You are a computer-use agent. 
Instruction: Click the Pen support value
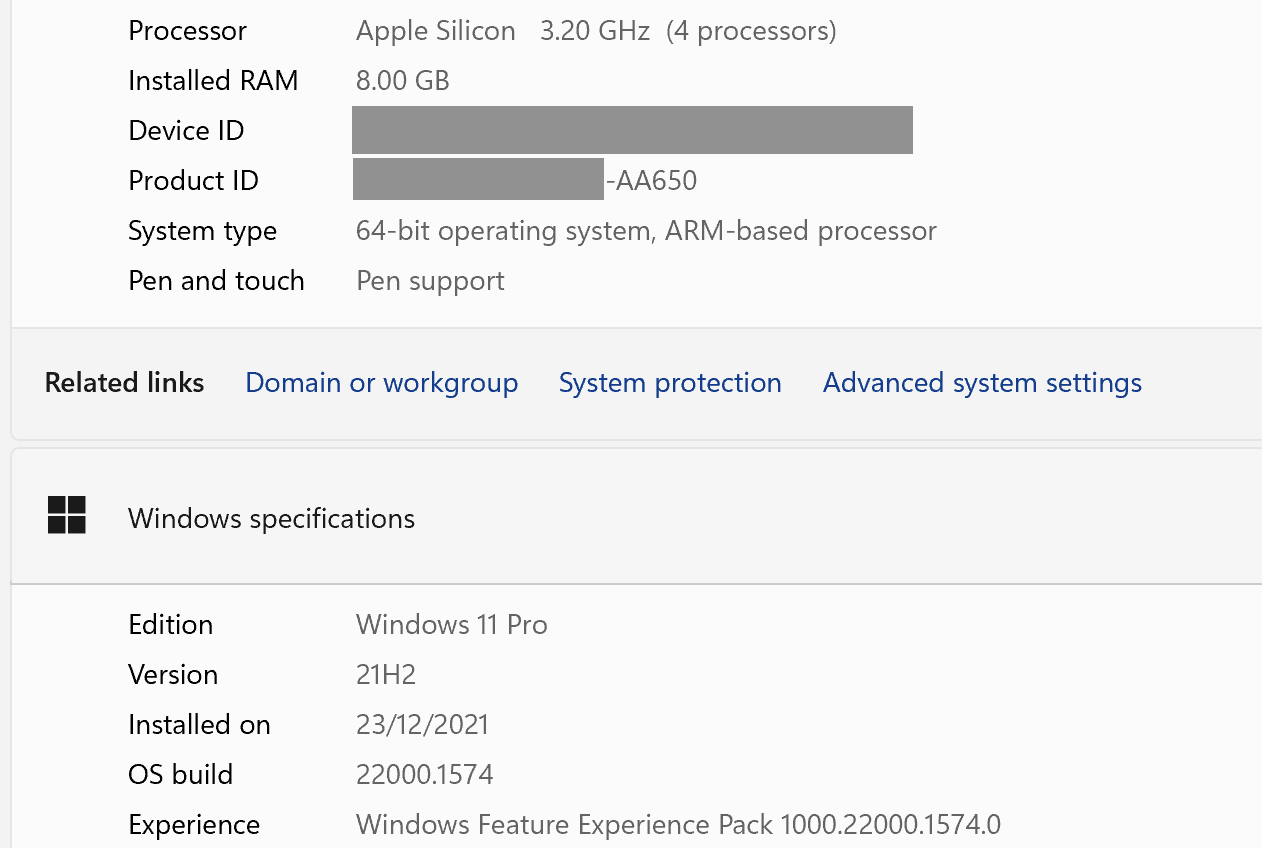pyautogui.click(x=430, y=281)
